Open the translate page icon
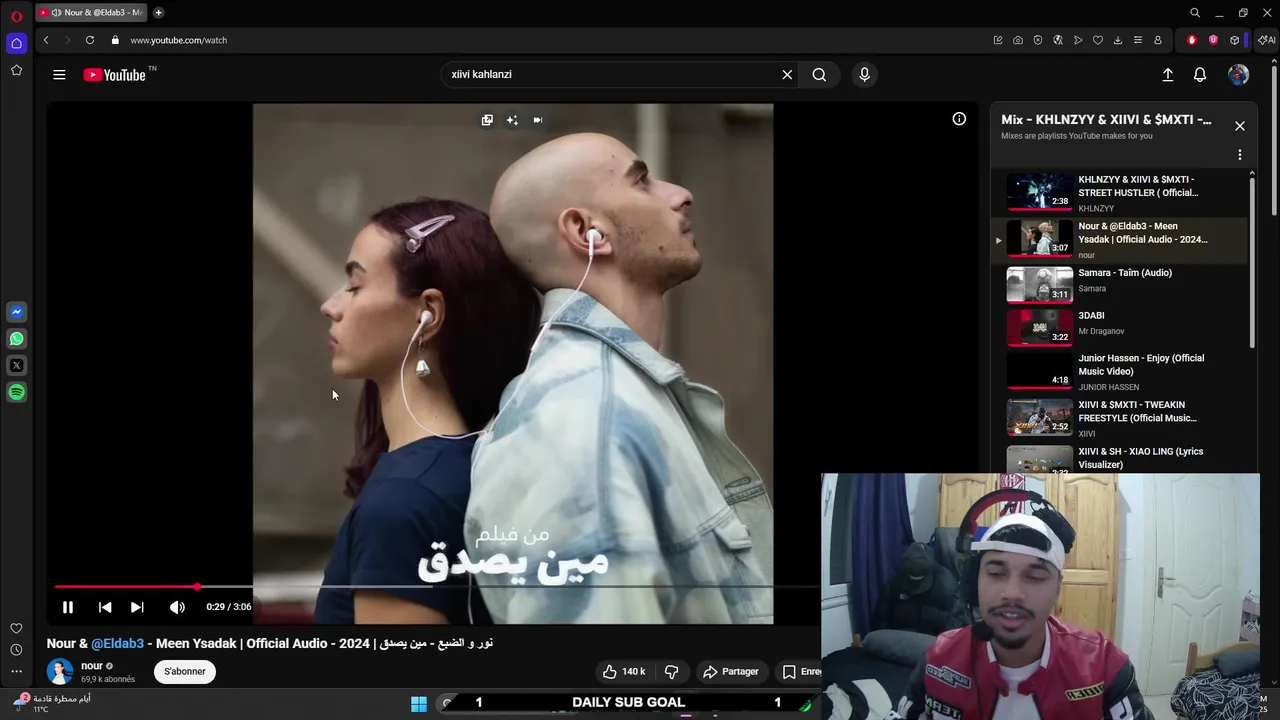 click(1058, 40)
